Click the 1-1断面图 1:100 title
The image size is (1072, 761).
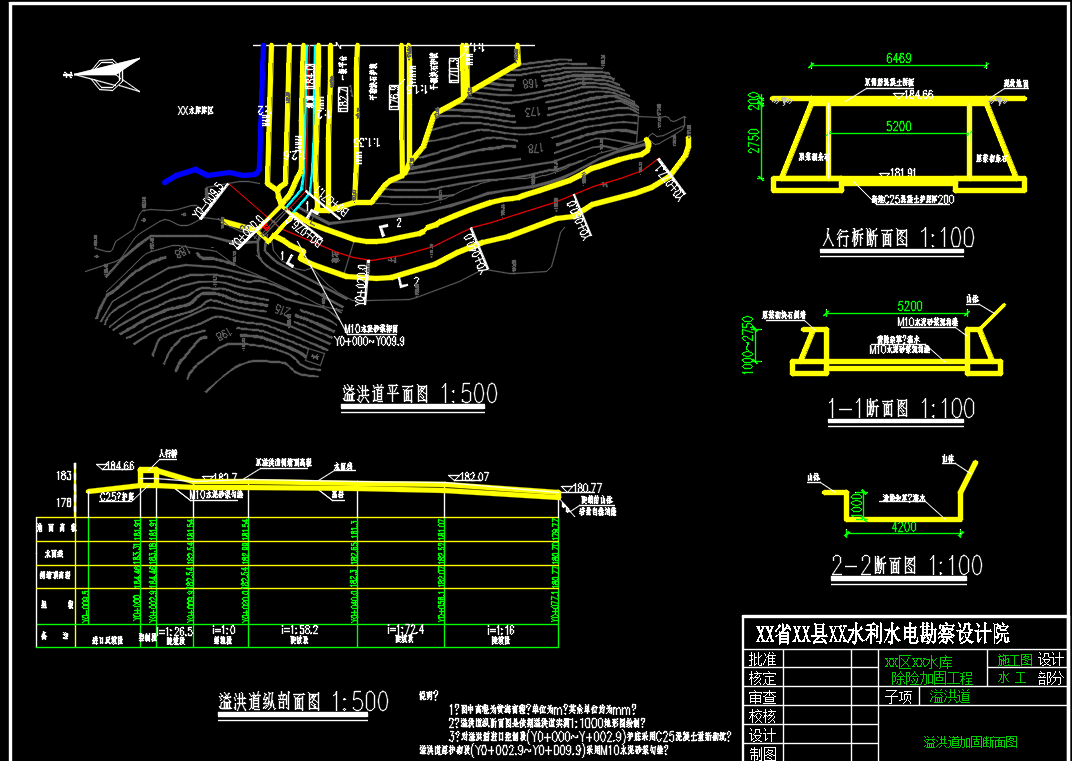(x=901, y=409)
